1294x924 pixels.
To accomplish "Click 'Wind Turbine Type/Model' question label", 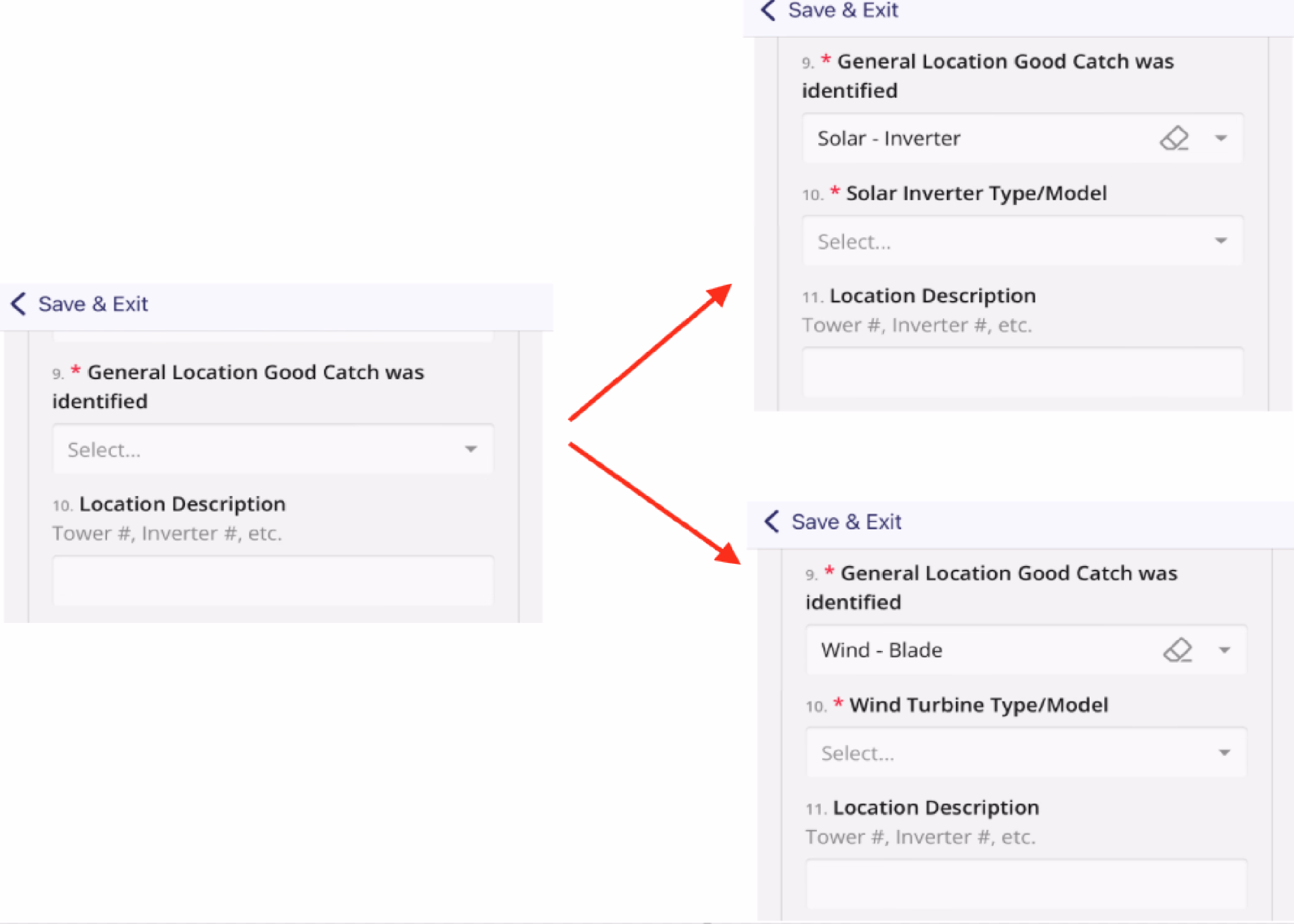I will coord(979,705).
